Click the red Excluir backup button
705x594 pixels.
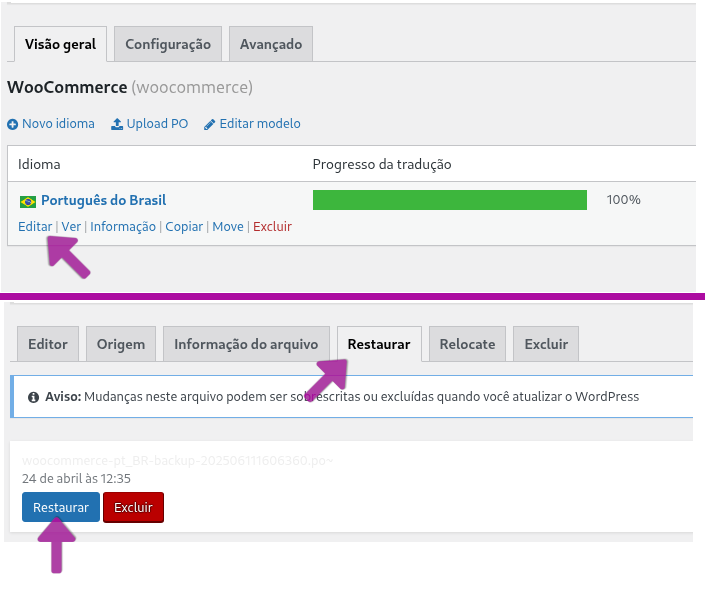(x=133, y=507)
